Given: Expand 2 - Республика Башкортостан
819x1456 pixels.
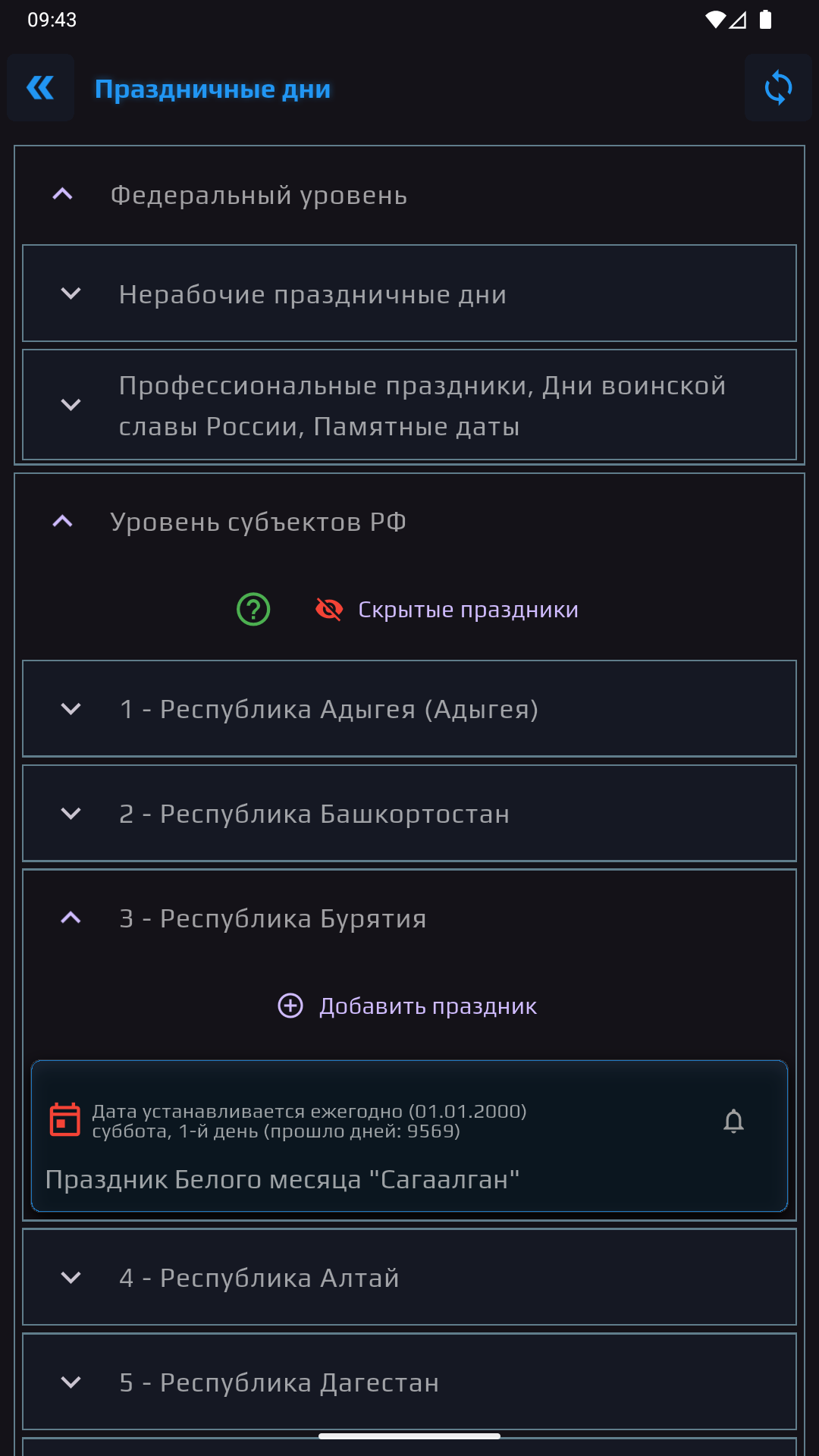Looking at the screenshot, I should 409,813.
